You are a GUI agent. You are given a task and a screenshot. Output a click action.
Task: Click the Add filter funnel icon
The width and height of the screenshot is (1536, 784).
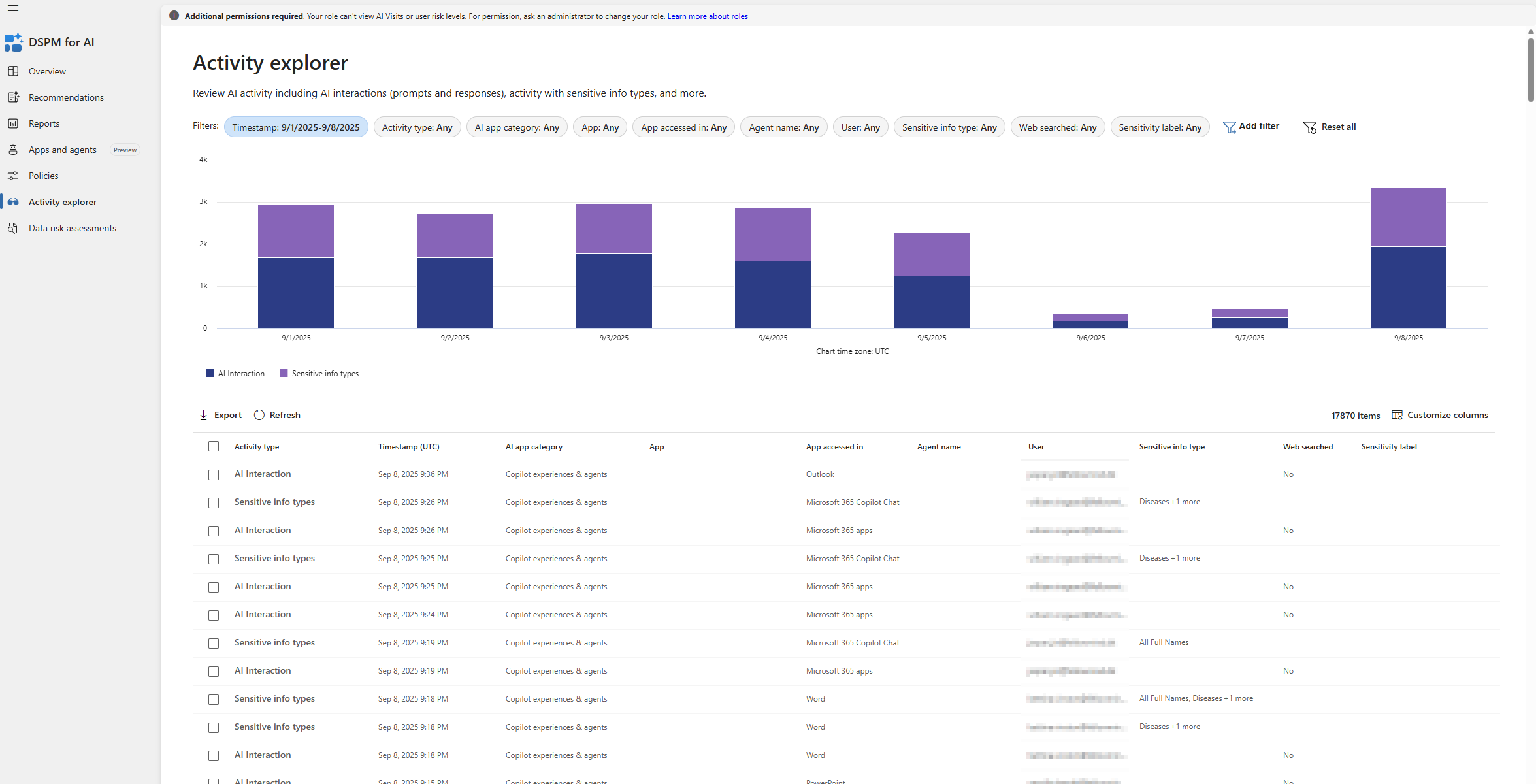[1229, 127]
